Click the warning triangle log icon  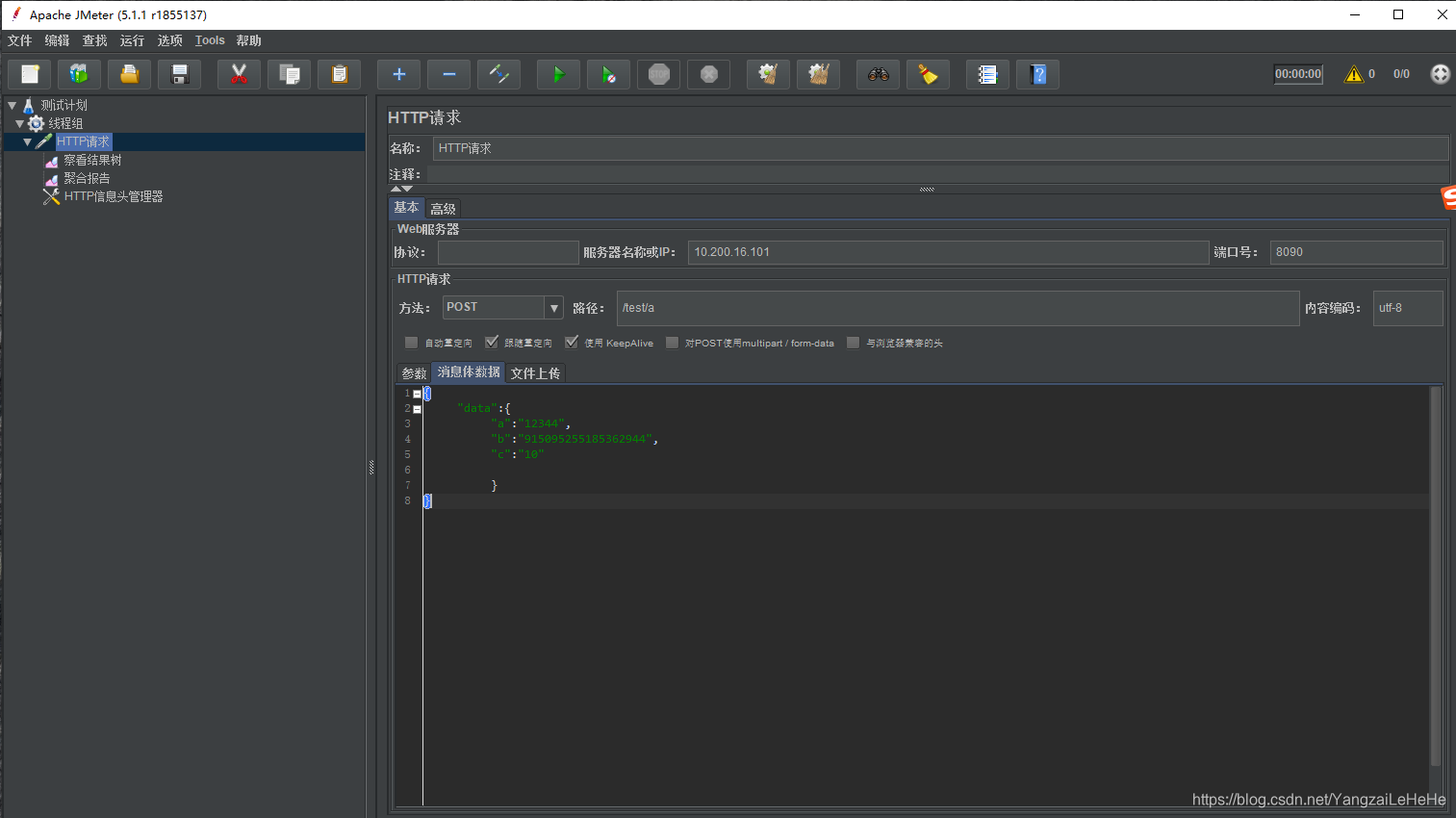point(1354,74)
